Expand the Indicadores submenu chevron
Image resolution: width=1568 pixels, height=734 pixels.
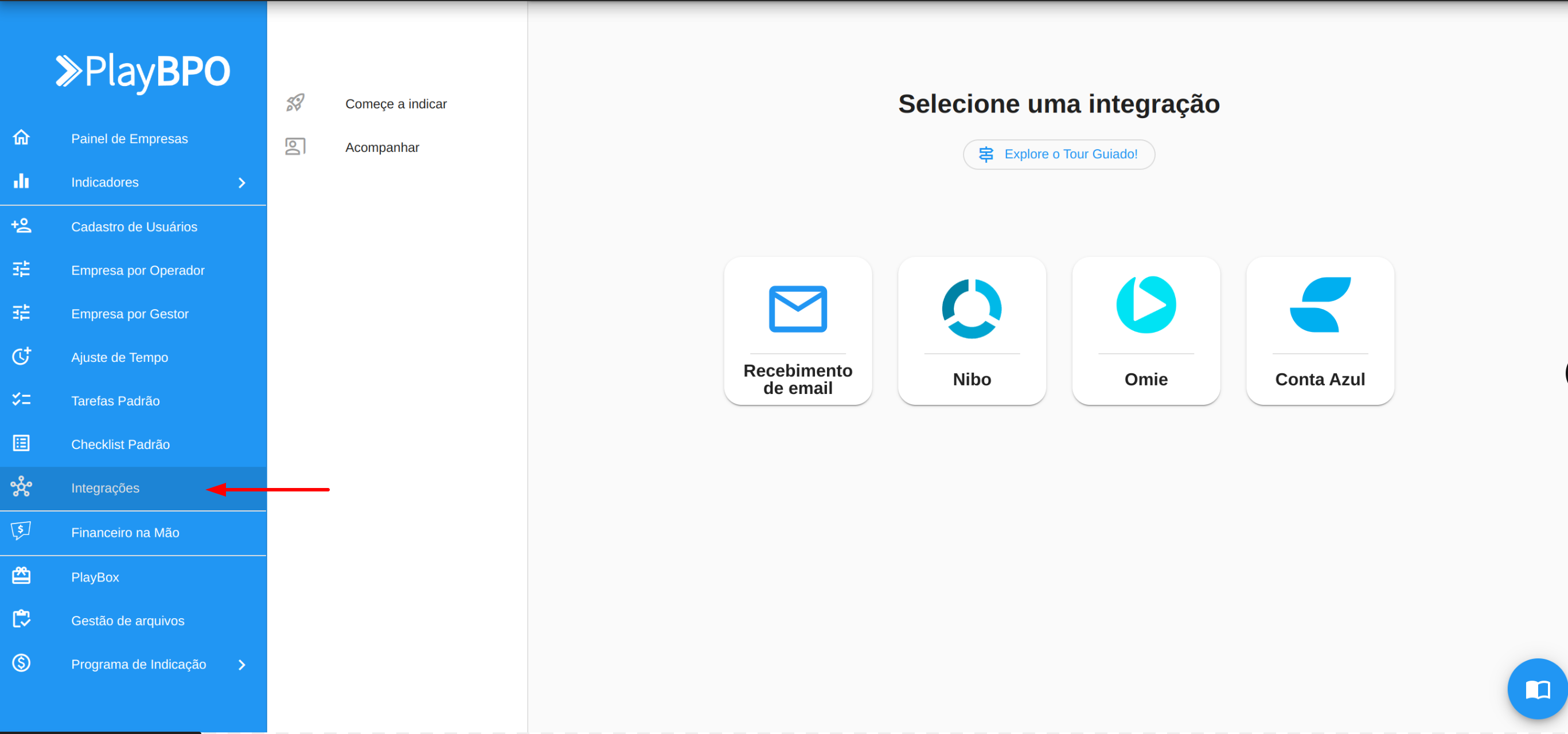(x=241, y=183)
